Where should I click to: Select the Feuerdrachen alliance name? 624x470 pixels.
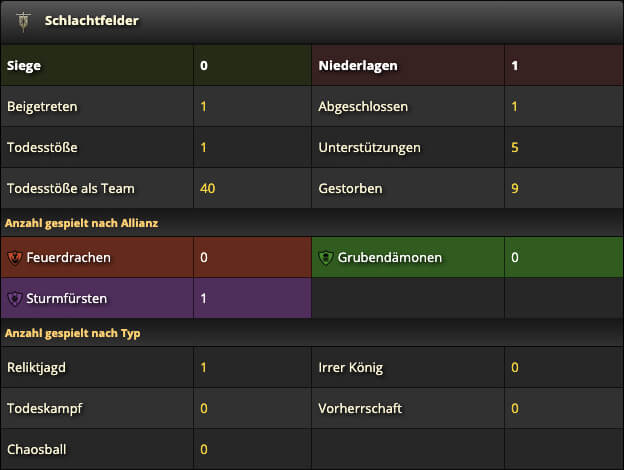tap(68, 258)
